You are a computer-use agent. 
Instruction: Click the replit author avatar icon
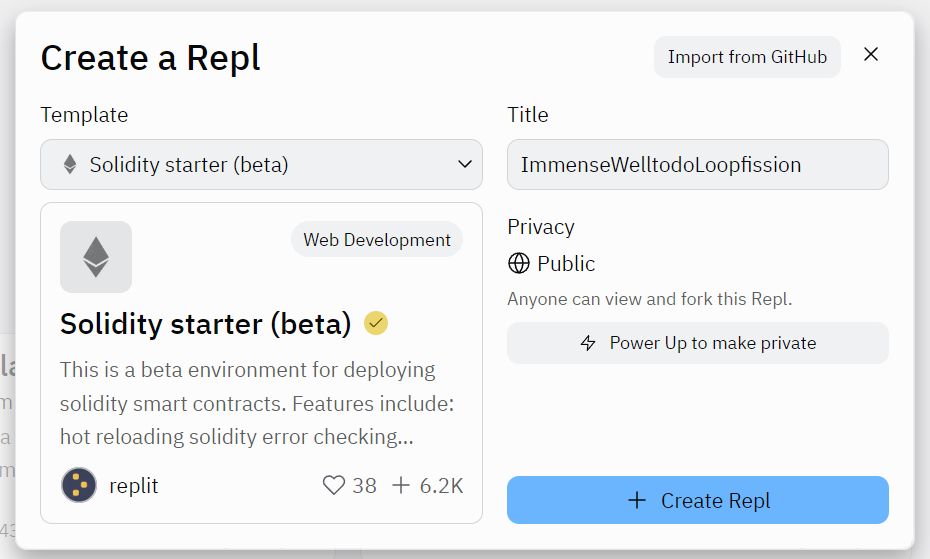[79, 486]
